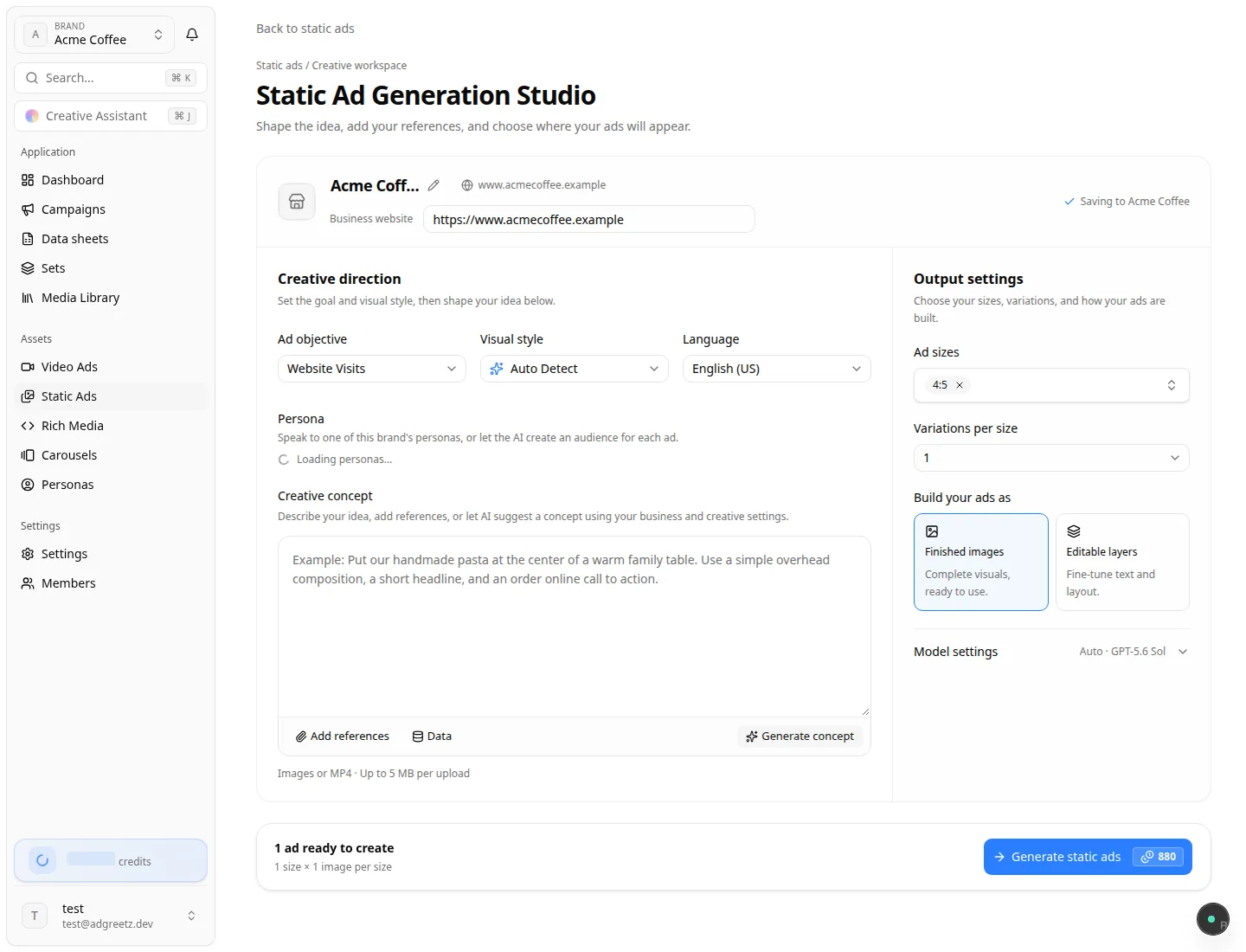
Task: Open the Ad sizes selector
Action: 1051,385
